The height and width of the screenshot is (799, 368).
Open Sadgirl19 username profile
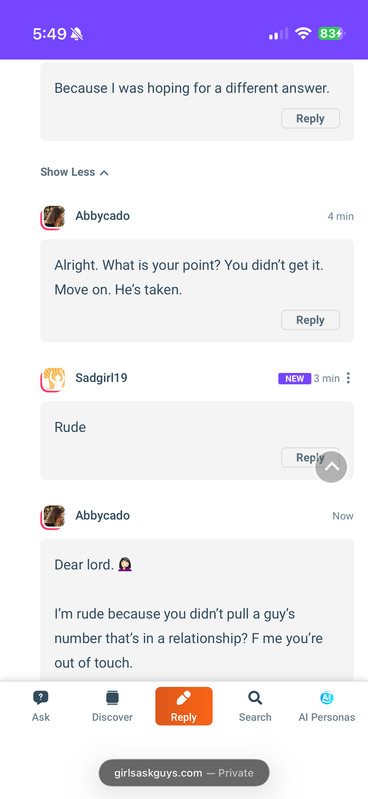coord(101,378)
